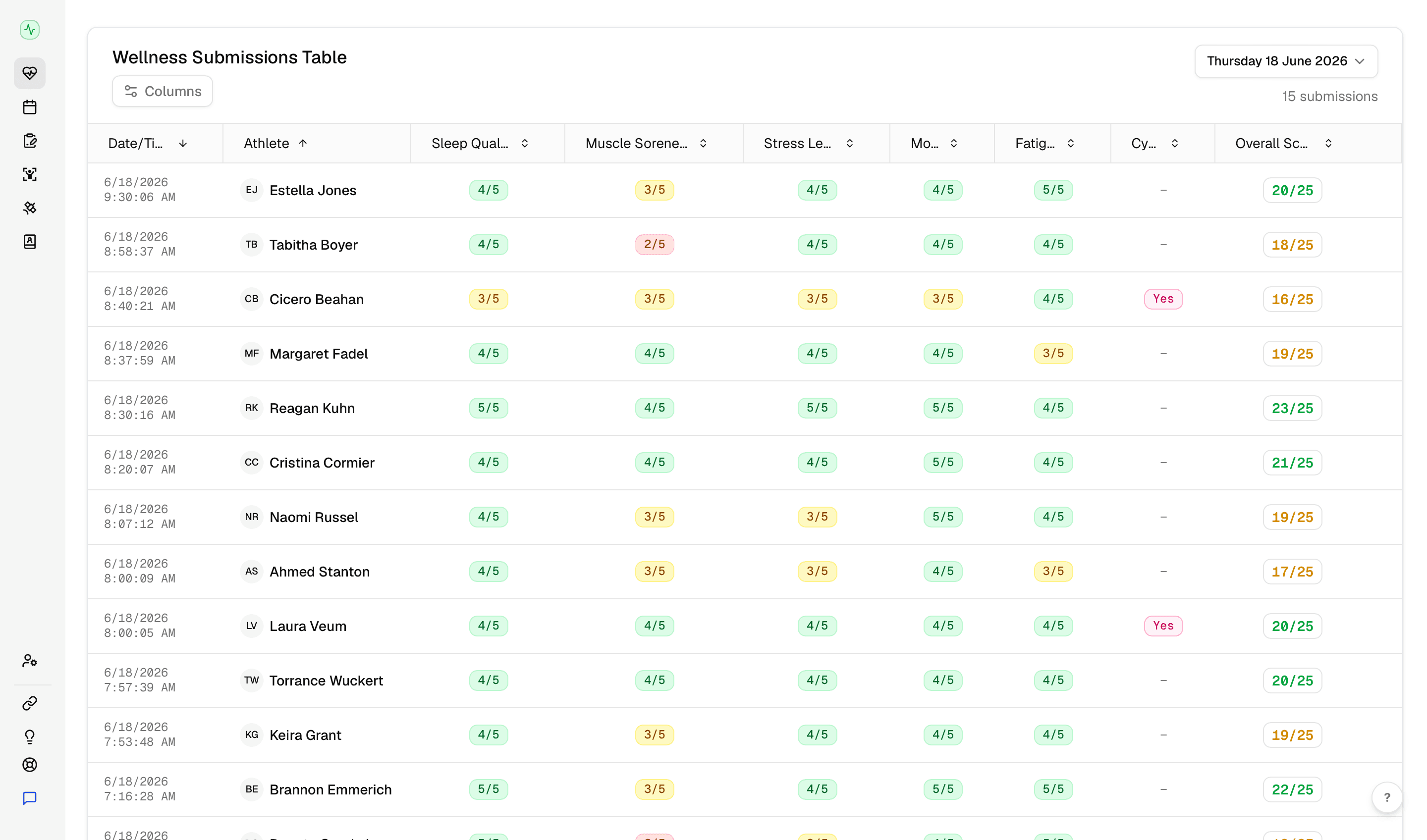Viewport: 1427px width, 840px height.
Task: Click athlete name Estella Jones
Action: [313, 190]
